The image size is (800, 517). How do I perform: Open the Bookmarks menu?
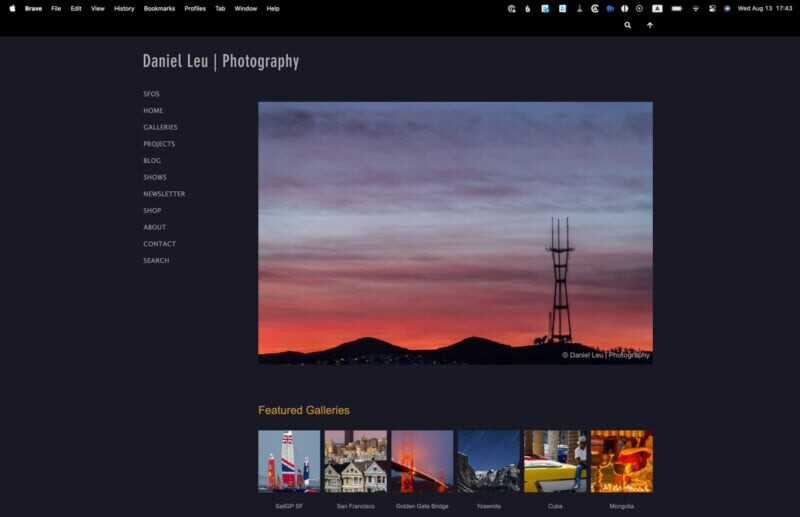pos(159,8)
